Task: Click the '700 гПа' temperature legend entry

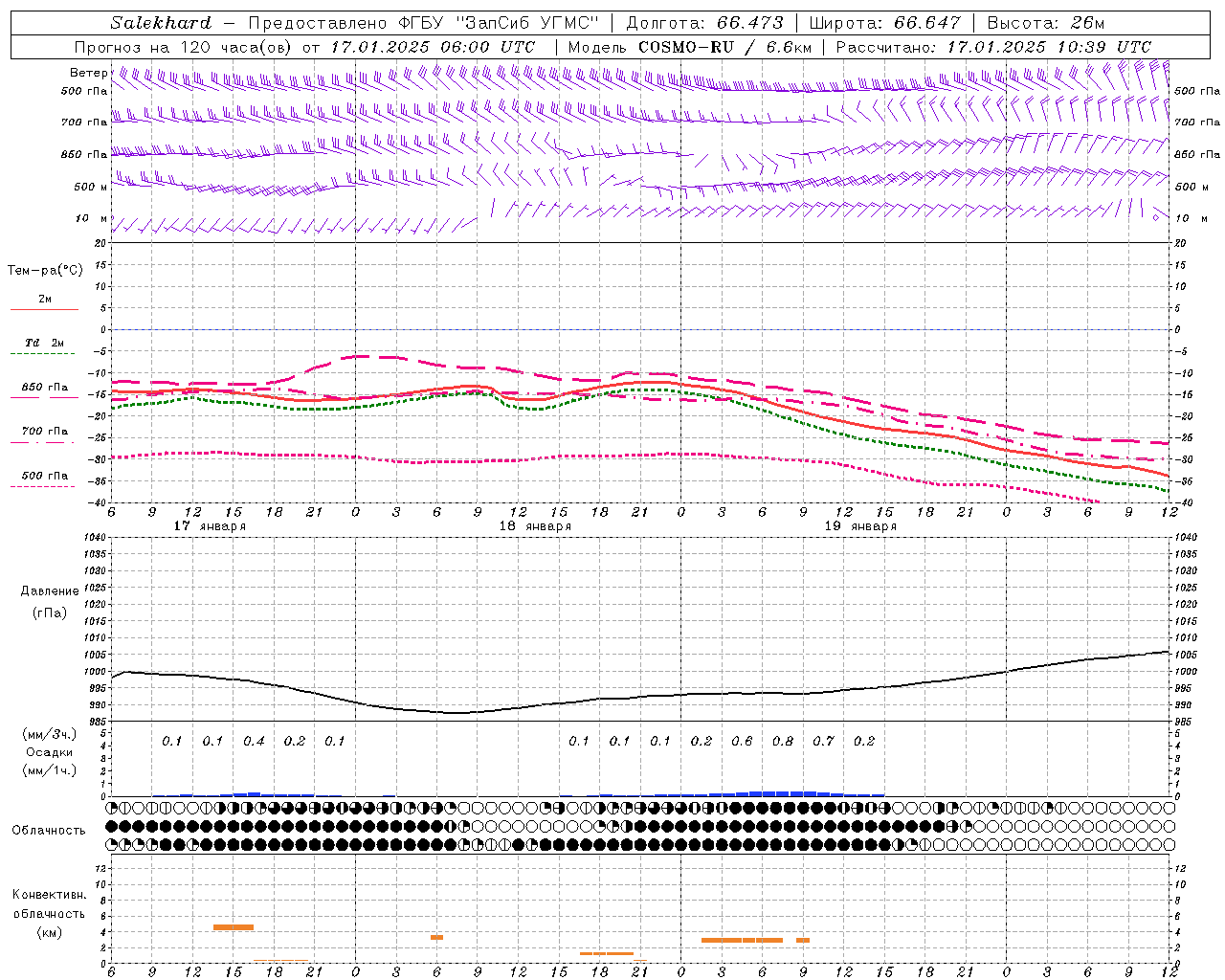Action: pos(45,432)
